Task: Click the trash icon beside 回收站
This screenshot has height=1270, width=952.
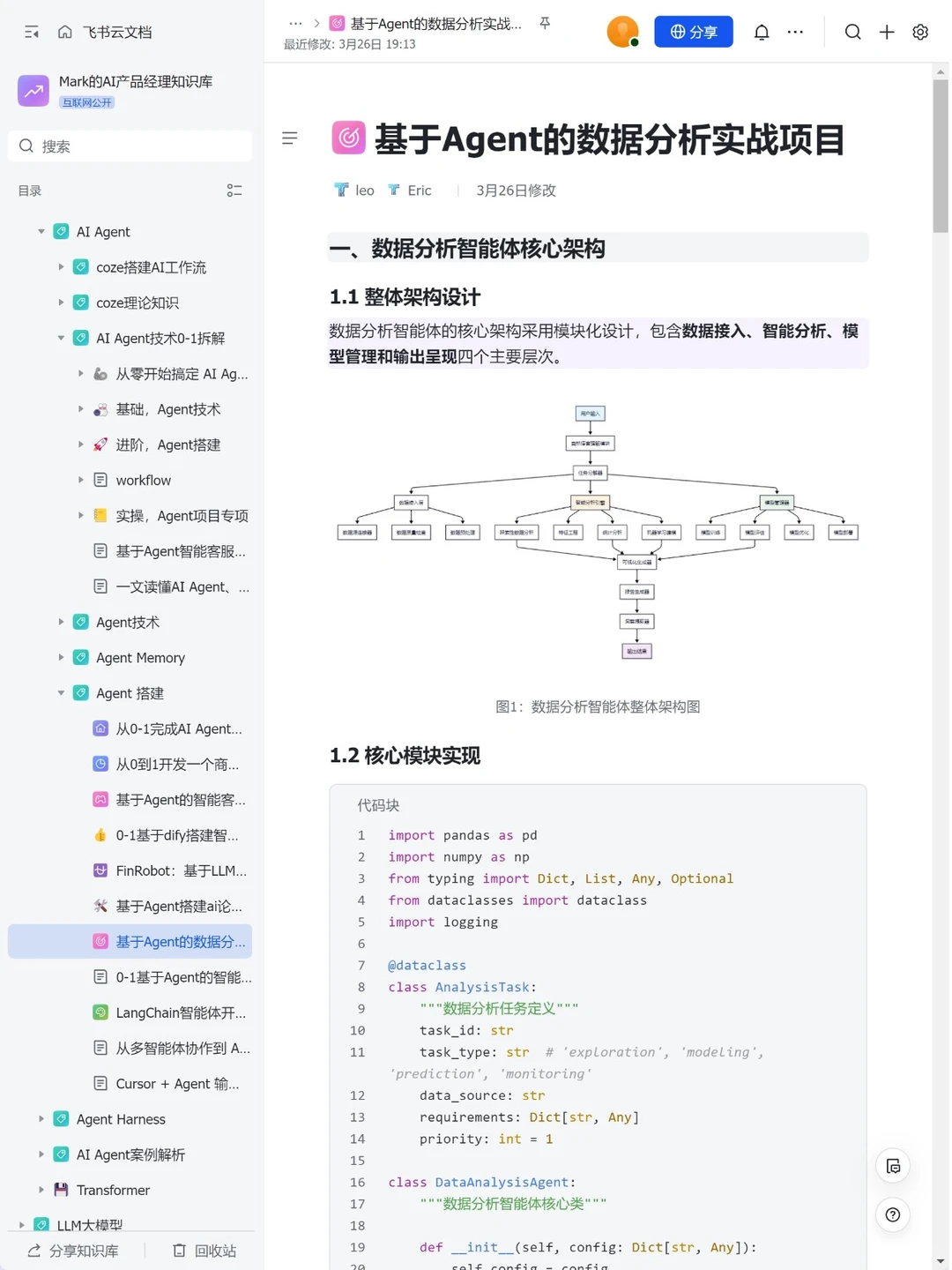Action: pos(179,1251)
